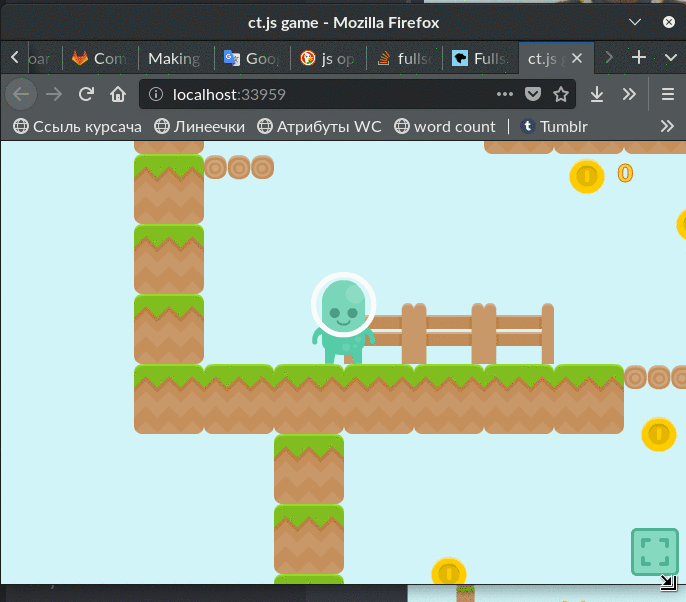Click the coin counter icon
Image resolution: width=686 pixels, height=602 pixels.
(x=587, y=176)
